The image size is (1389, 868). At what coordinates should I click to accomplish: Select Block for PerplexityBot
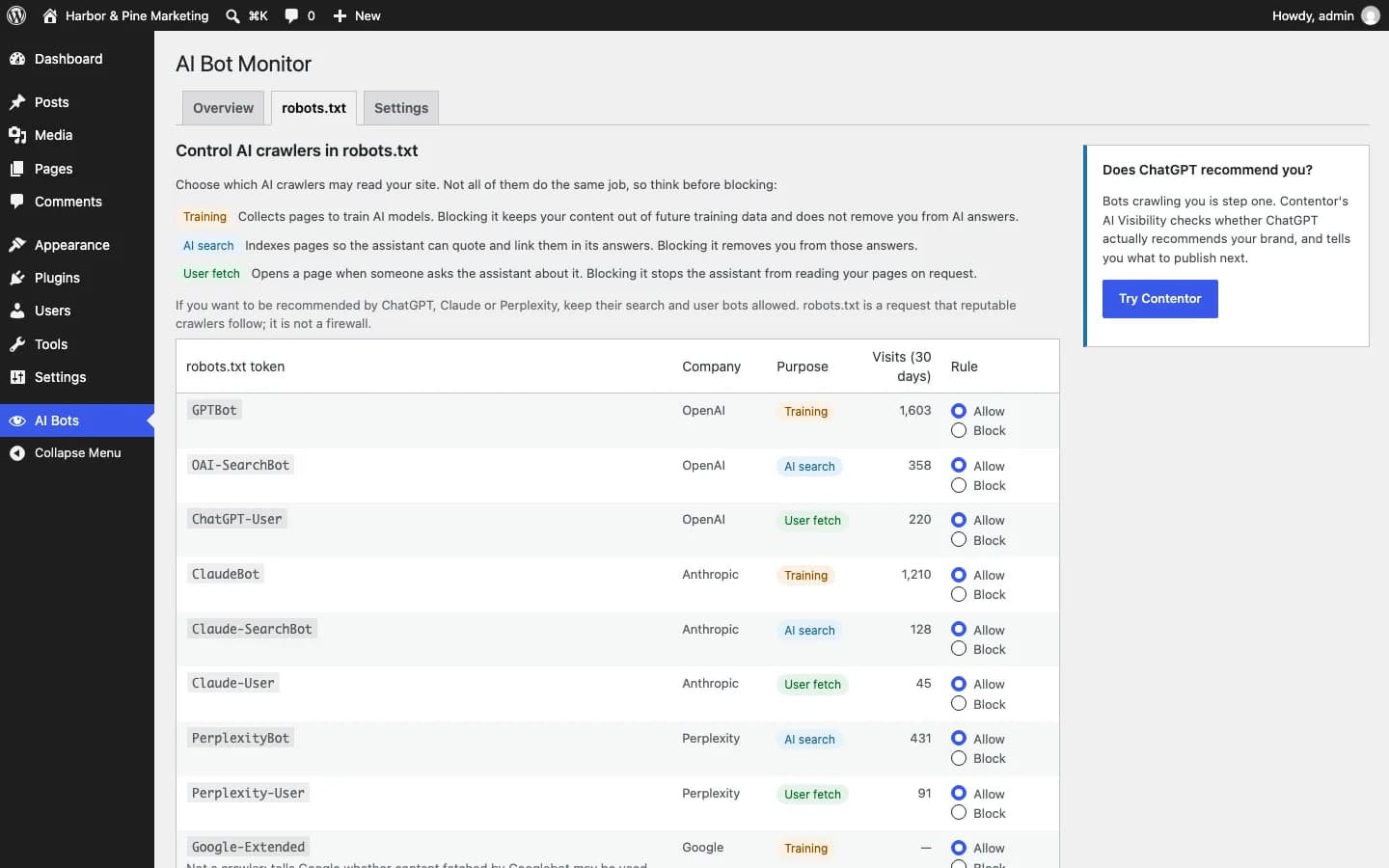tap(959, 758)
